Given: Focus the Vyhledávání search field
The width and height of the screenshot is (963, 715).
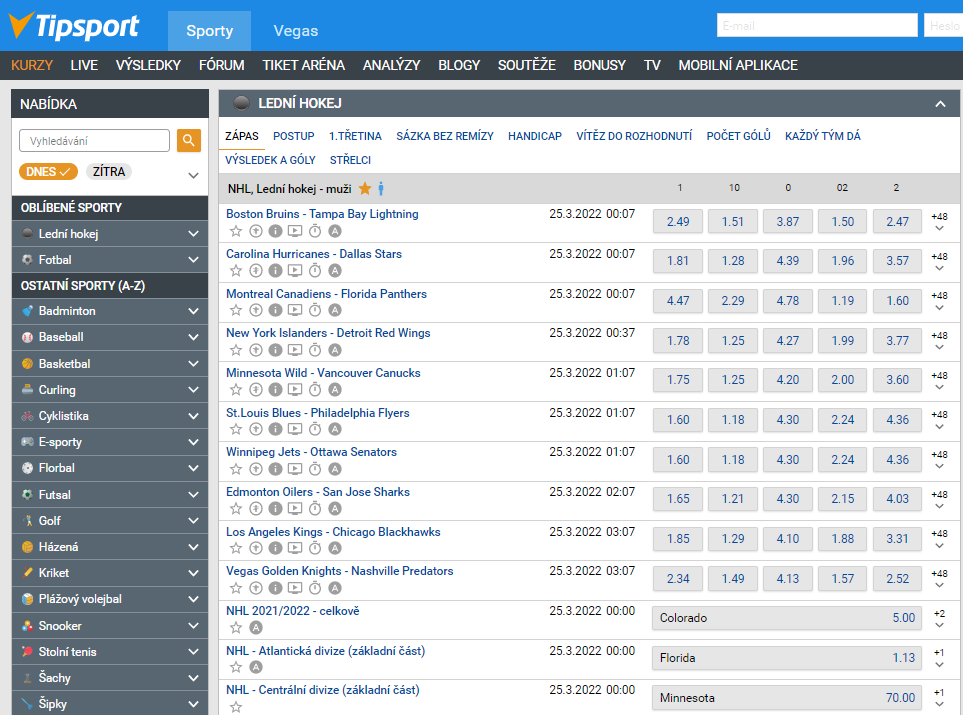Looking at the screenshot, I should tap(95, 141).
